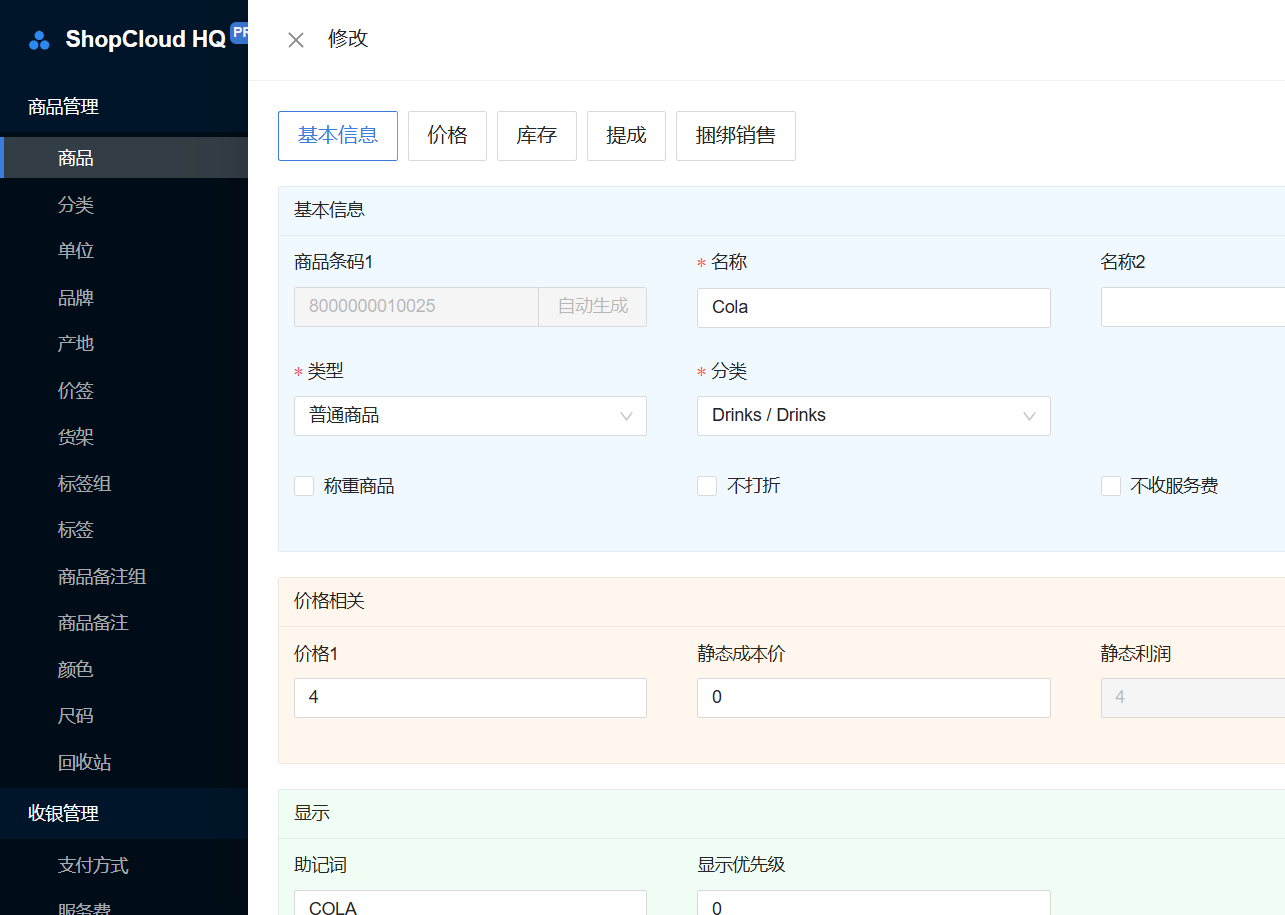Image resolution: width=1285 pixels, height=915 pixels.
Task: Open 支付方式 under 收银管理
Action: [93, 866]
